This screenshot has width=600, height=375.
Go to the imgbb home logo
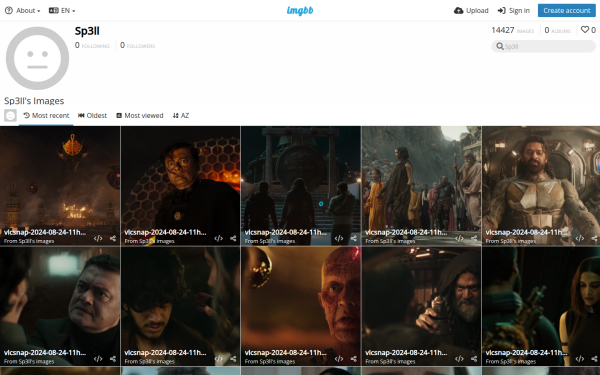[300, 11]
